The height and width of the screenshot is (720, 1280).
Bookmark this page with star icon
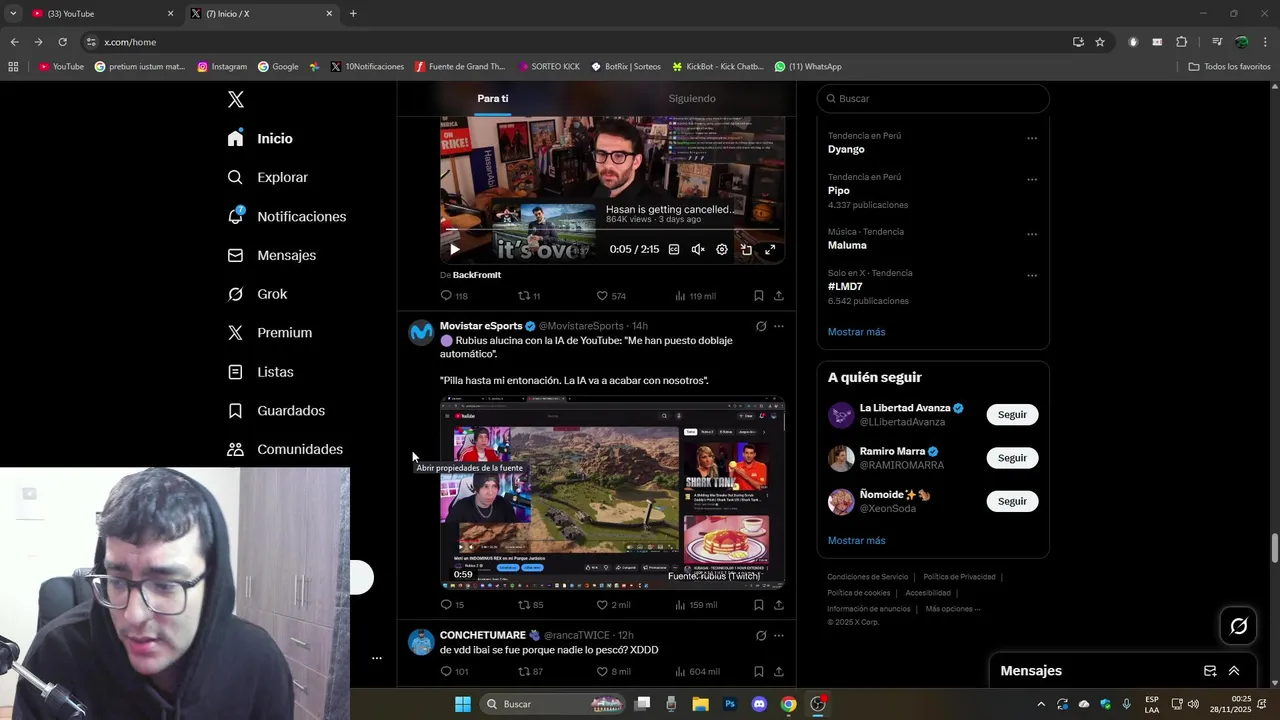pyautogui.click(x=1100, y=42)
